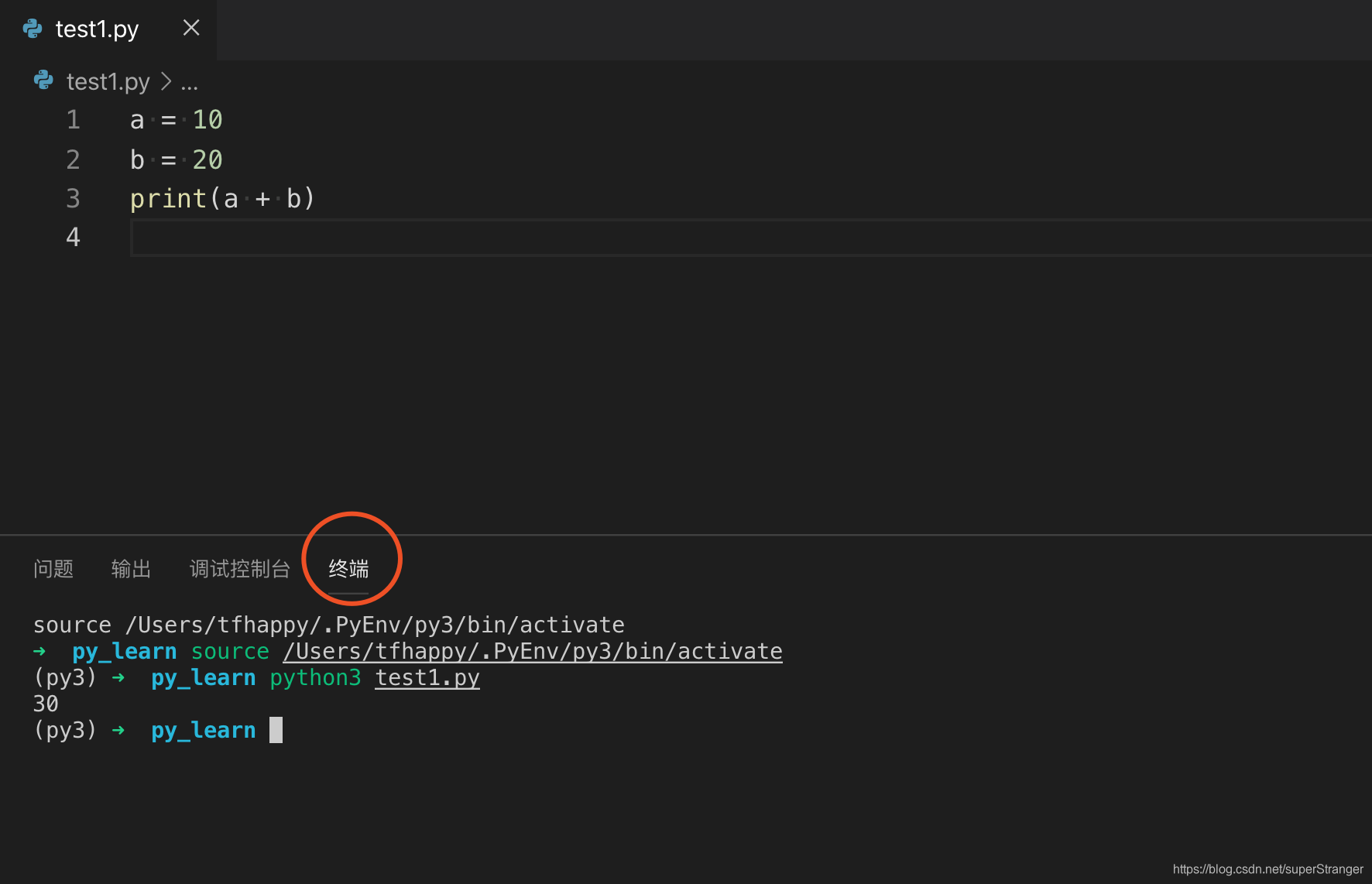1372x884 pixels.
Task: Click the terminal output value 30
Action: click(x=46, y=704)
